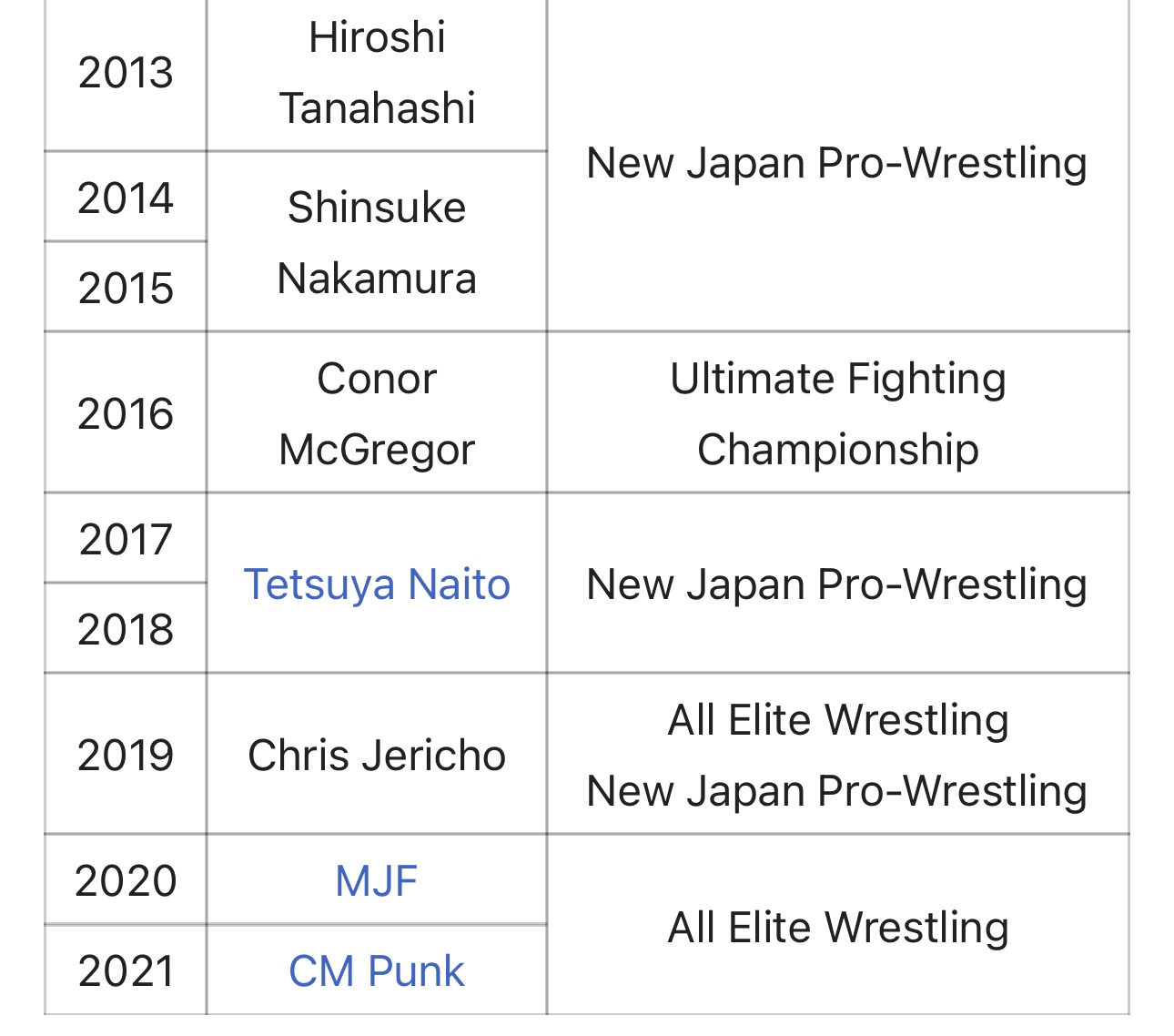1174x1036 pixels.
Task: Click All Elite Wrestling cell for 2020-2021
Action: (x=838, y=925)
